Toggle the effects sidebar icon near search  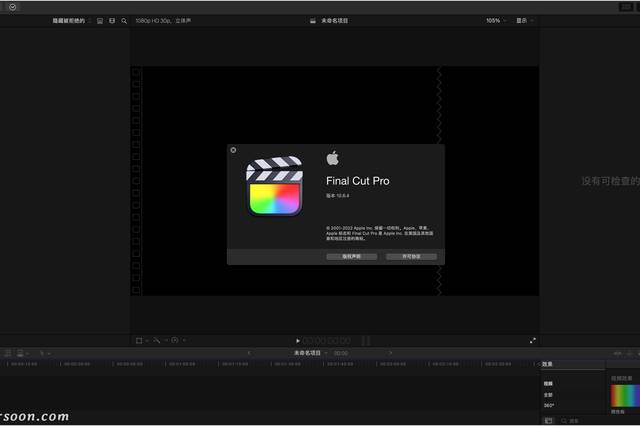pyautogui.click(x=549, y=421)
